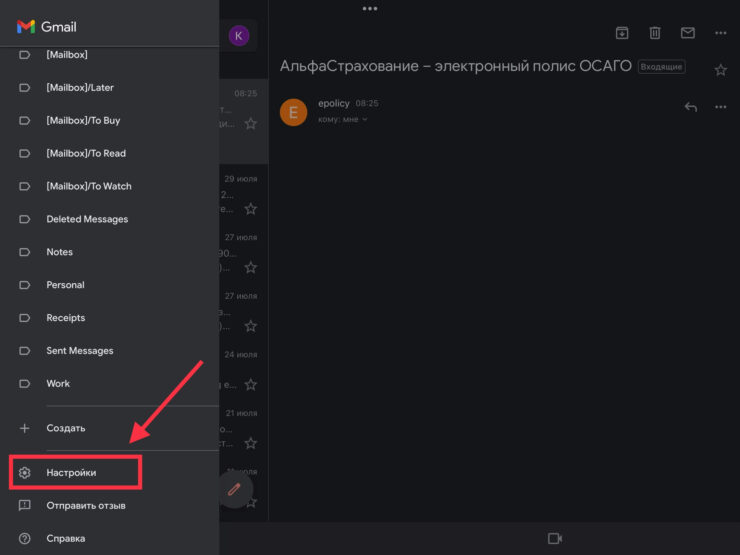This screenshot has height=555, width=740.
Task: Toggle star on the 27 июля message
Action: [x=251, y=267]
